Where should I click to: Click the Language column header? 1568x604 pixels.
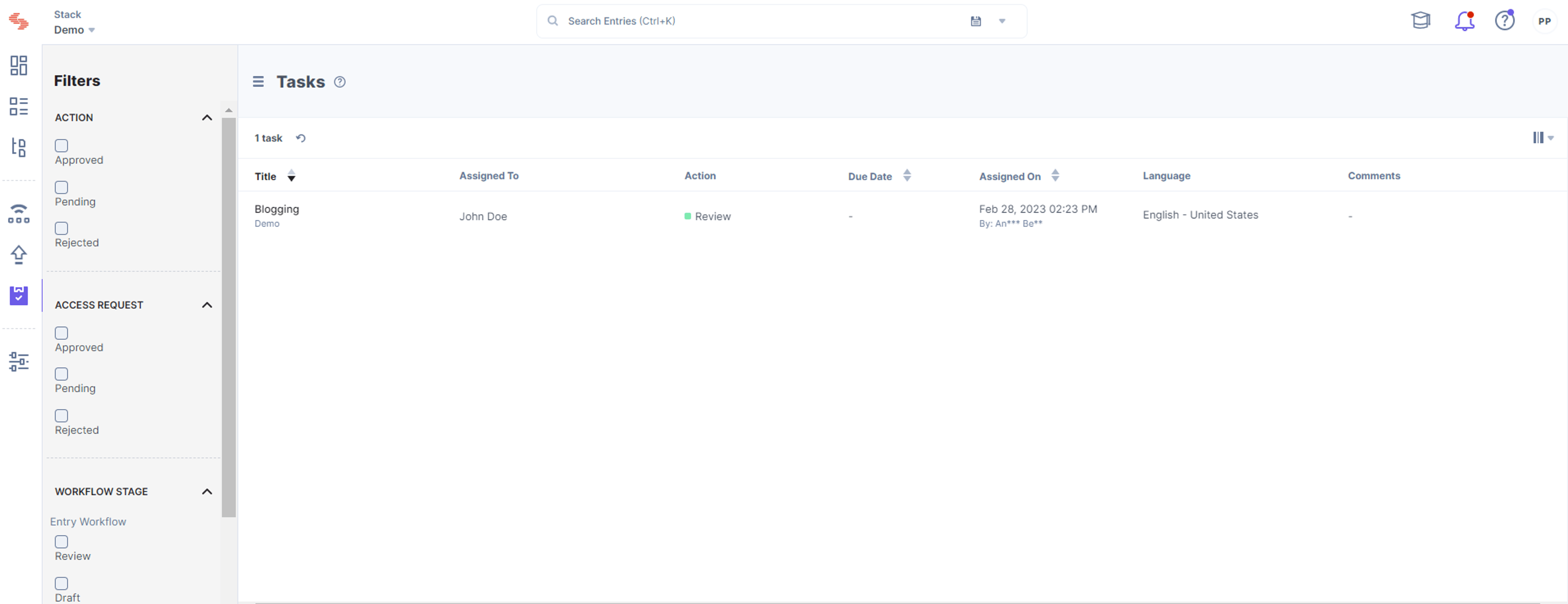pos(1166,175)
